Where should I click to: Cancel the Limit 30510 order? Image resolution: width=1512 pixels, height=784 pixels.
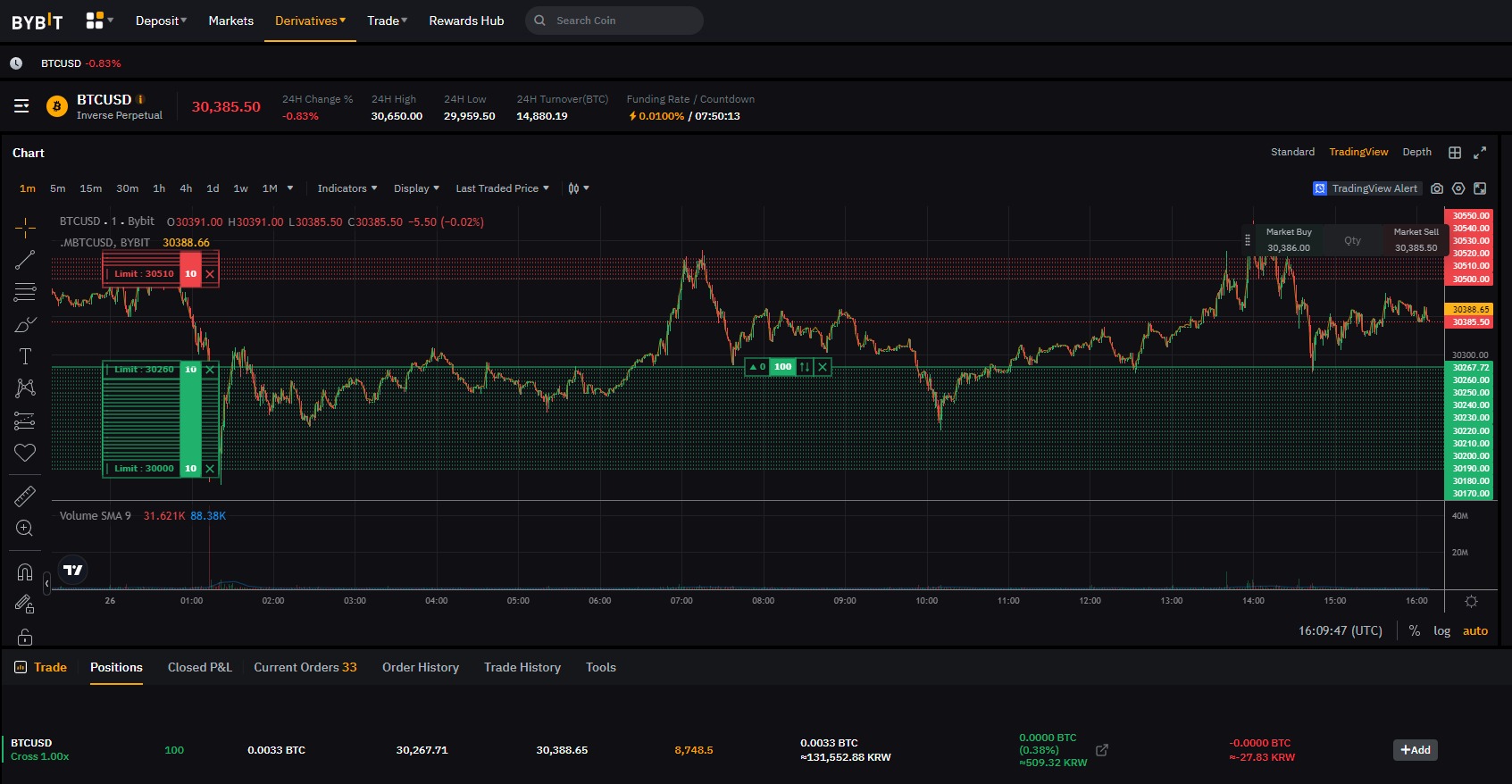(210, 274)
